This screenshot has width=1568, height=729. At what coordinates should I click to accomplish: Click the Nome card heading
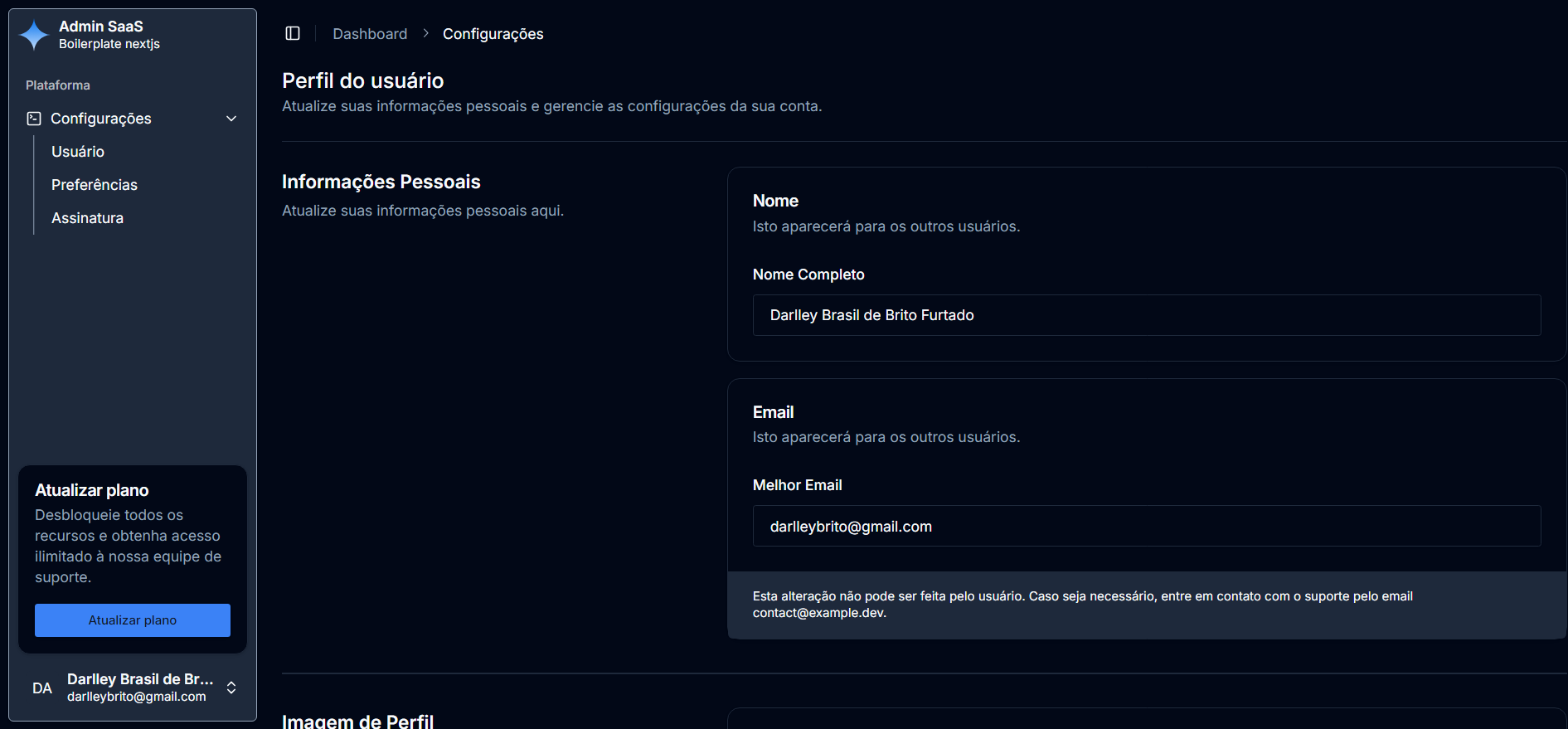tap(775, 201)
